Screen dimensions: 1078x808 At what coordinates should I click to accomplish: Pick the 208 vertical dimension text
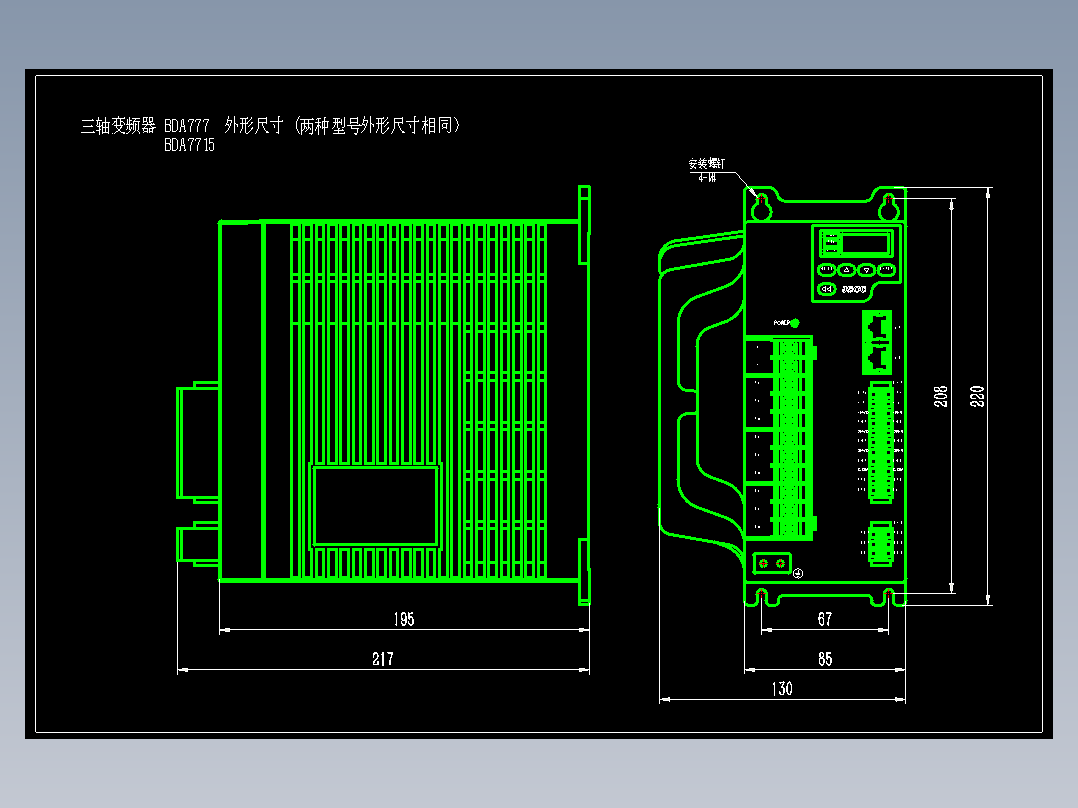click(940, 396)
